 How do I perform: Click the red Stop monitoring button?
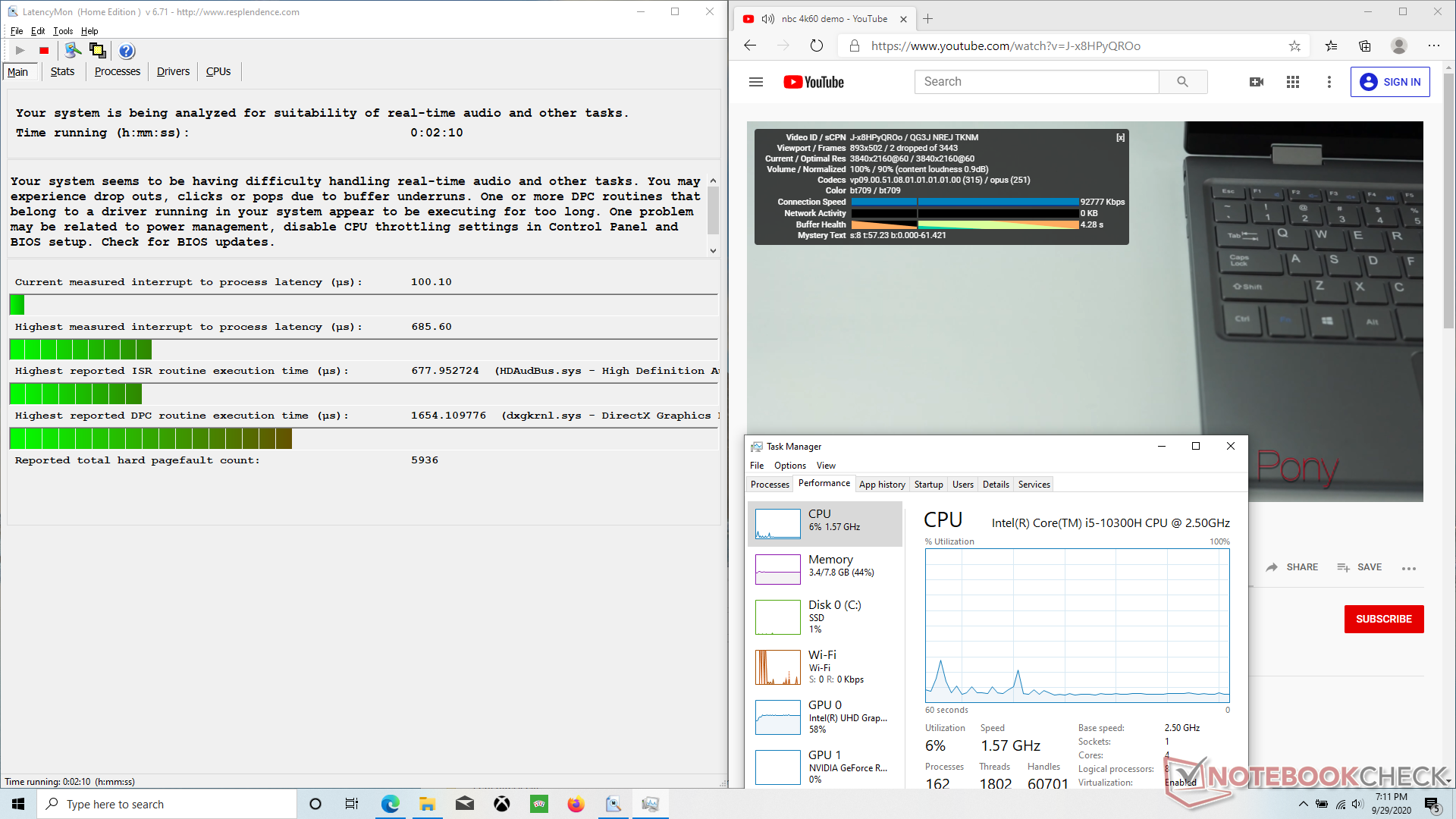click(44, 51)
